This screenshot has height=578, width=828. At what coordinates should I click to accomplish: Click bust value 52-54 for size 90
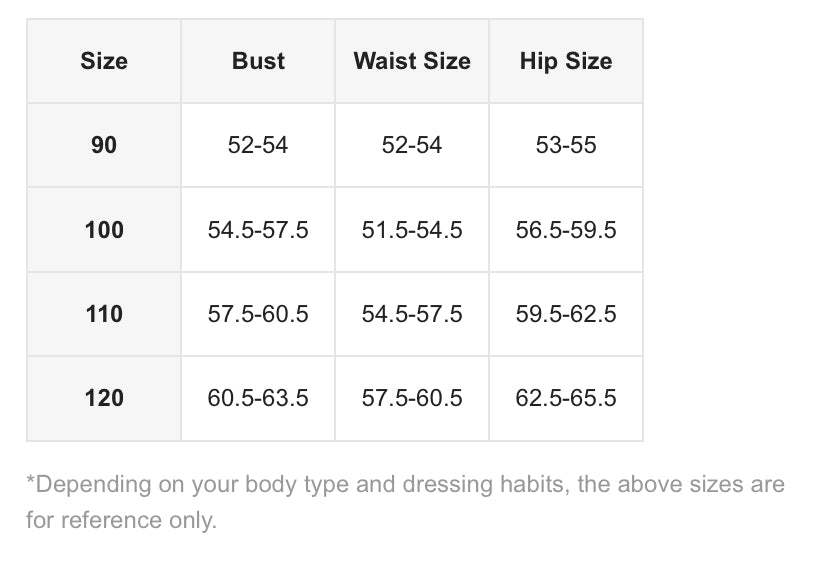(258, 145)
